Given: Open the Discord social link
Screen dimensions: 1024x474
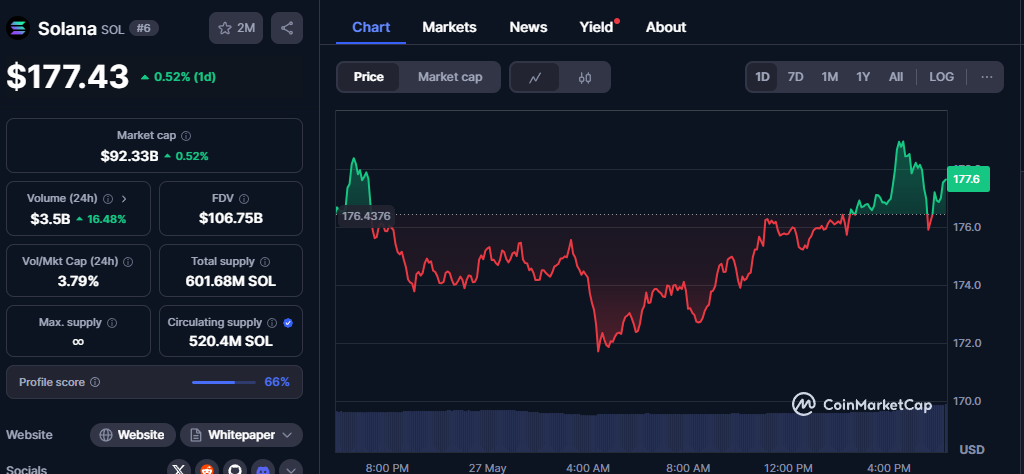Looking at the screenshot, I should point(263,468).
